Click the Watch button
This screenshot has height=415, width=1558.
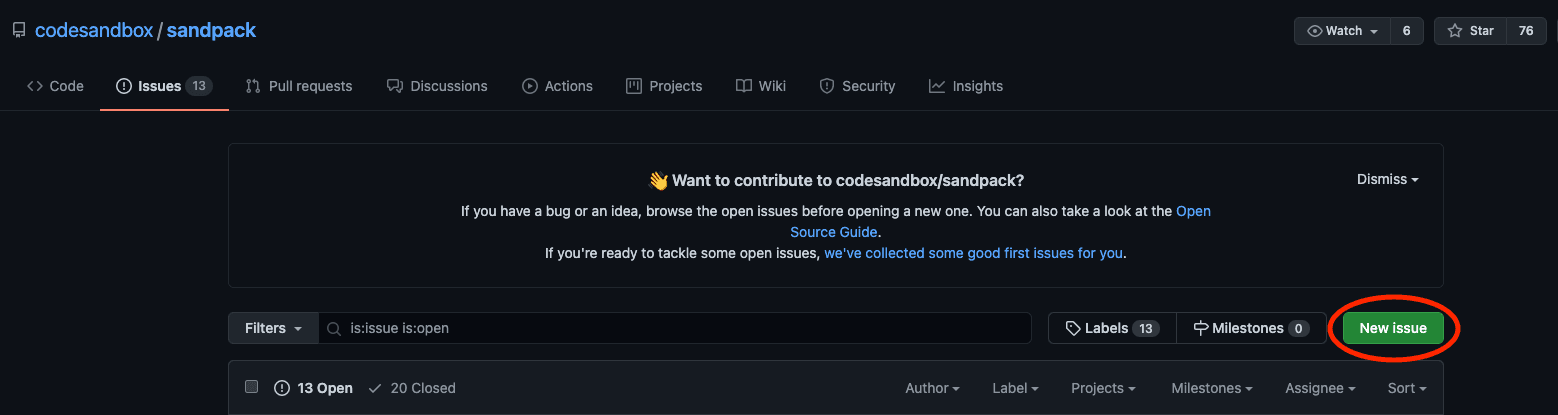(x=1343, y=31)
